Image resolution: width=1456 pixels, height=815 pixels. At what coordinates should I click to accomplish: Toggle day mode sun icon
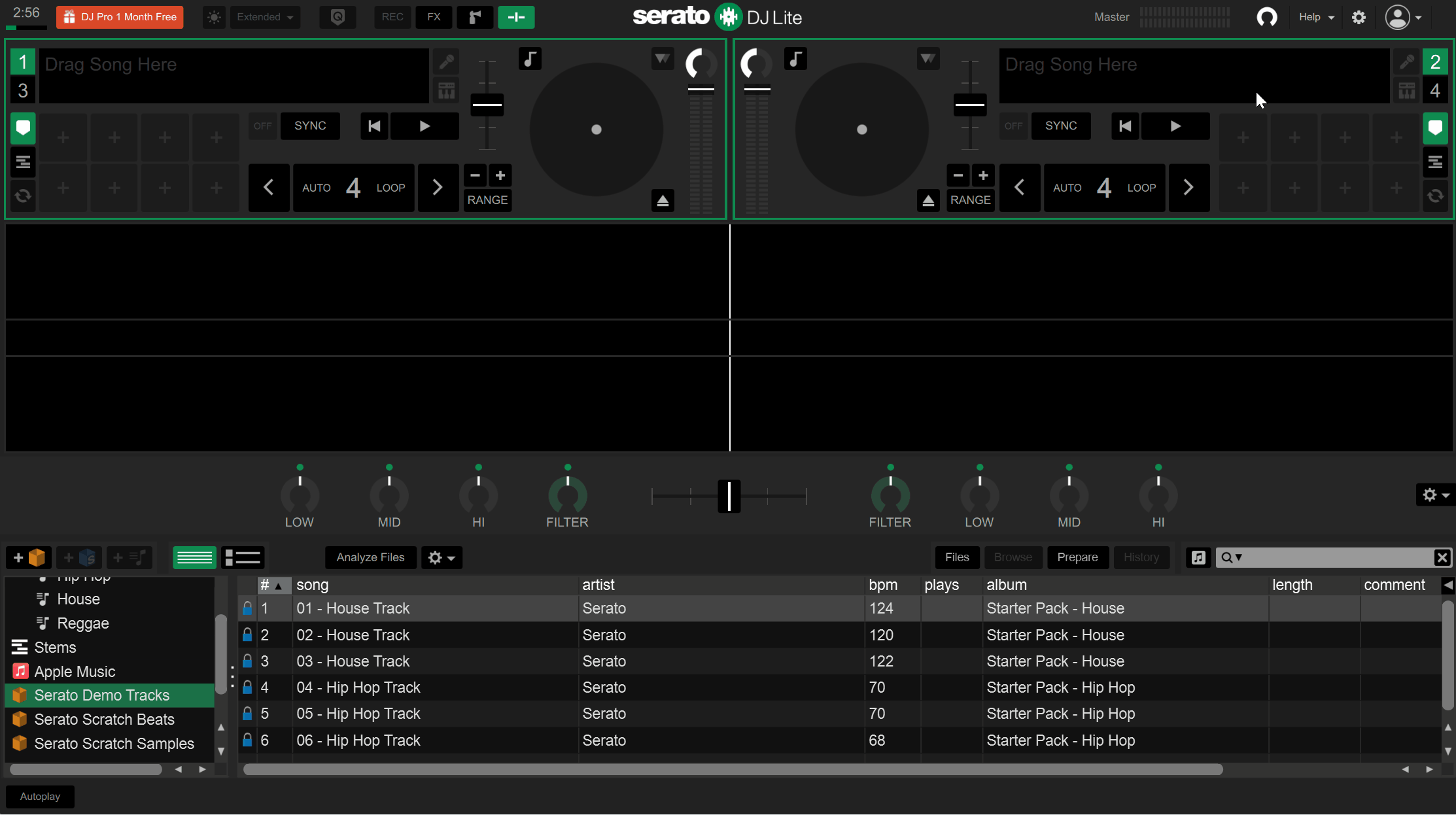[x=214, y=17]
